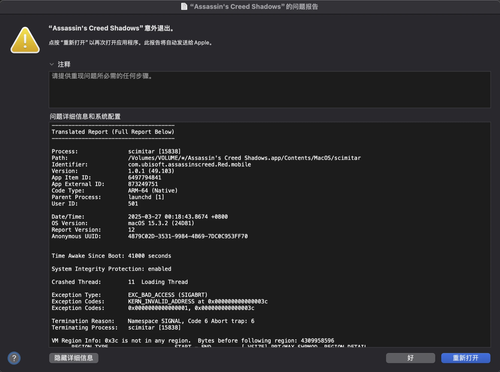Click the 'VM Region Info' line

pos(193,341)
